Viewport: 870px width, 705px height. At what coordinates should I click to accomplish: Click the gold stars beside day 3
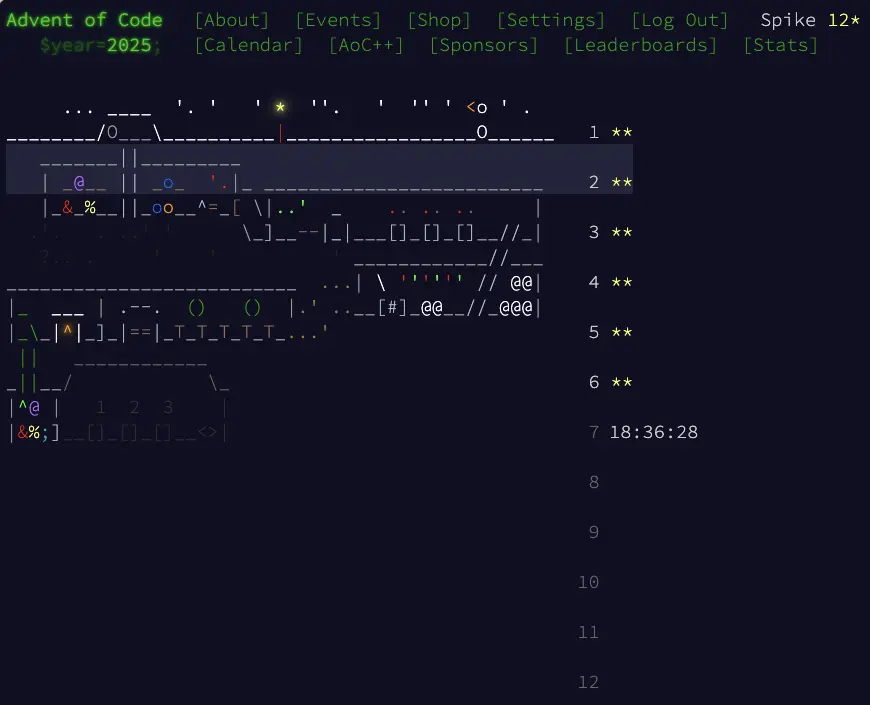click(621, 233)
